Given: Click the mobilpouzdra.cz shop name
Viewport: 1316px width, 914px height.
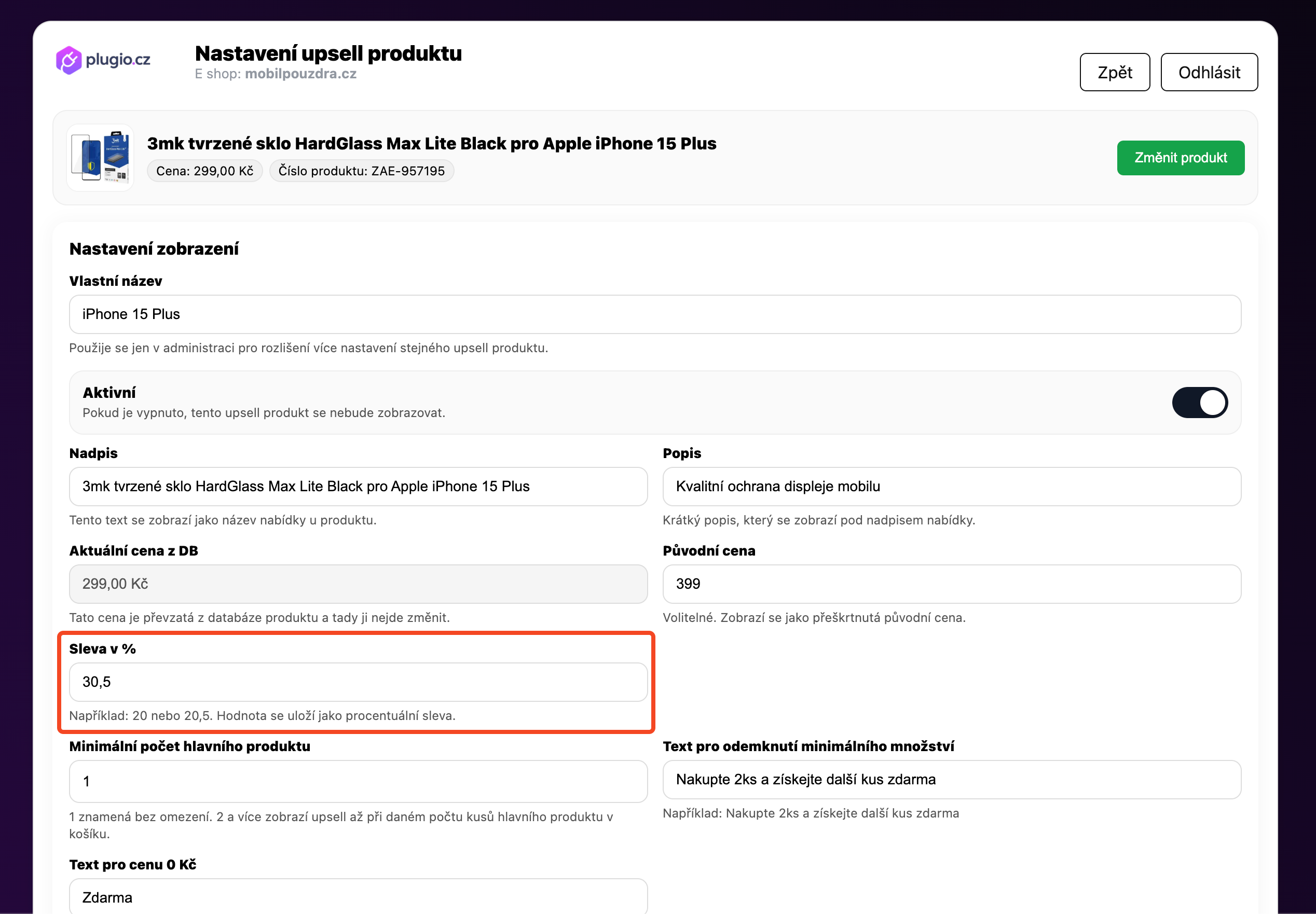Looking at the screenshot, I should click(301, 74).
